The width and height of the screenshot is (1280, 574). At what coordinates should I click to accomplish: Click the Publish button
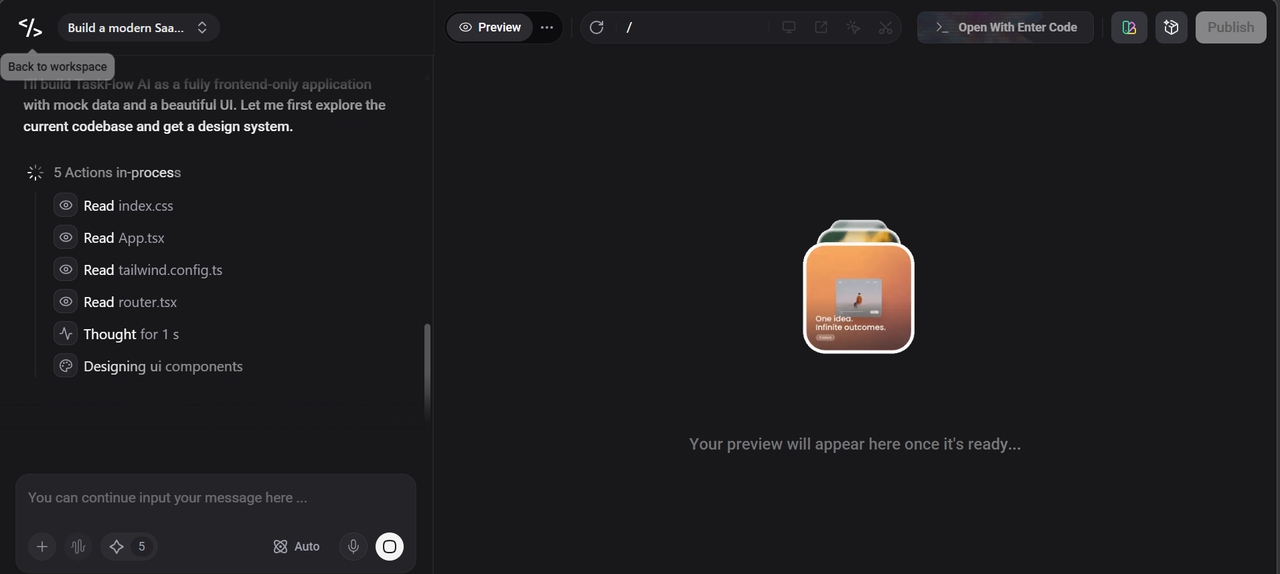(1230, 27)
